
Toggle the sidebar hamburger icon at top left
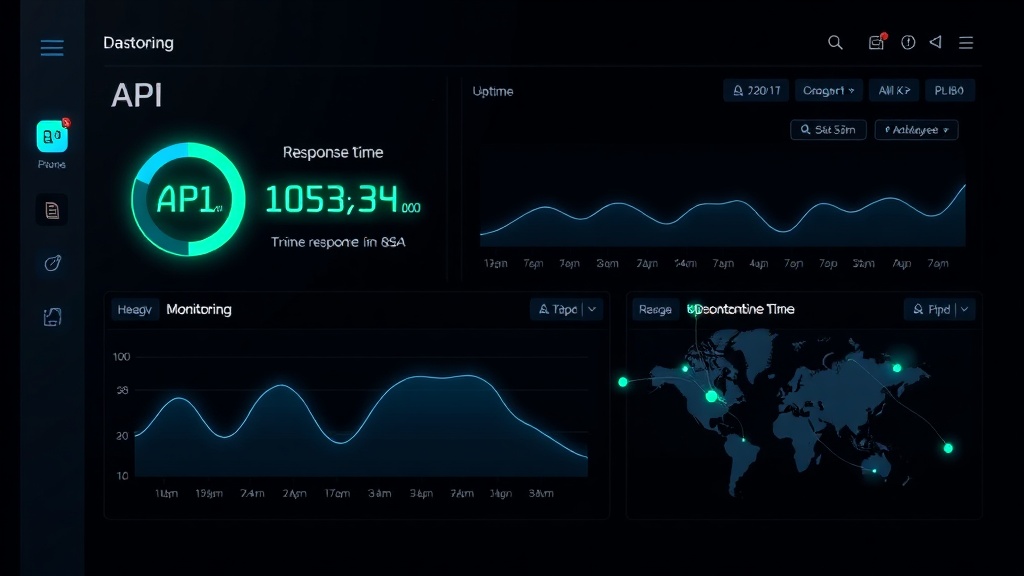[x=51, y=47]
